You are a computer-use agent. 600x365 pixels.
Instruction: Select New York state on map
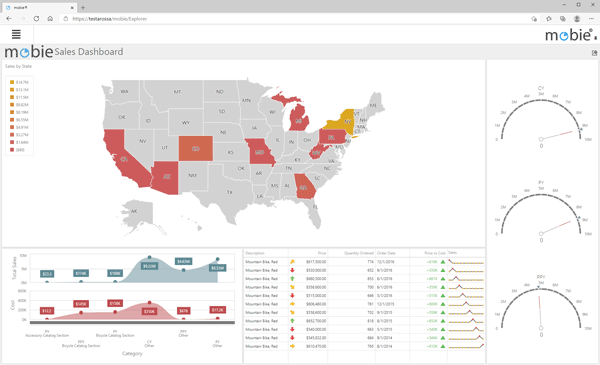(x=342, y=122)
